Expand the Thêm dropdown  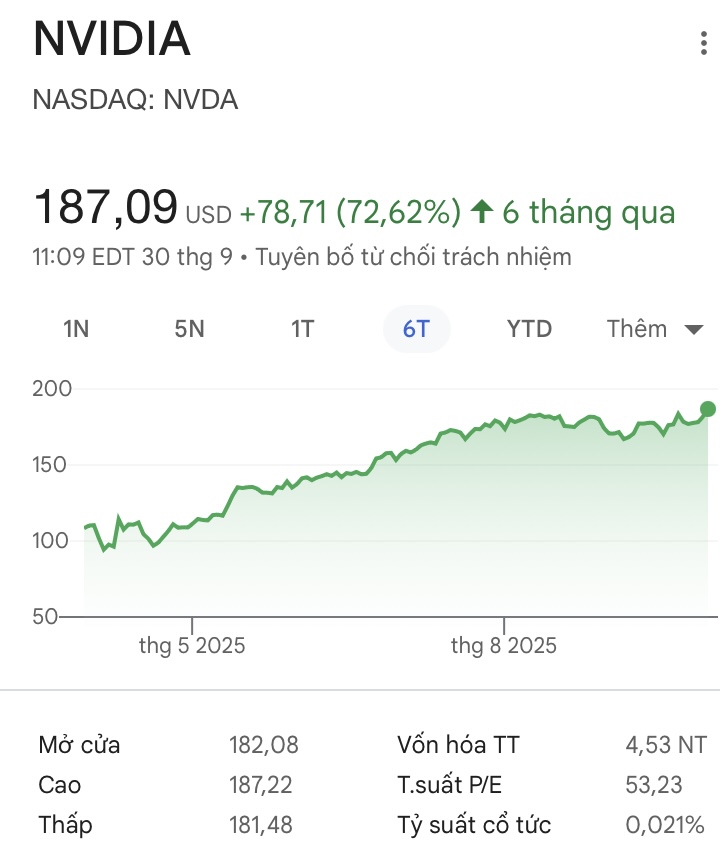tap(655, 329)
